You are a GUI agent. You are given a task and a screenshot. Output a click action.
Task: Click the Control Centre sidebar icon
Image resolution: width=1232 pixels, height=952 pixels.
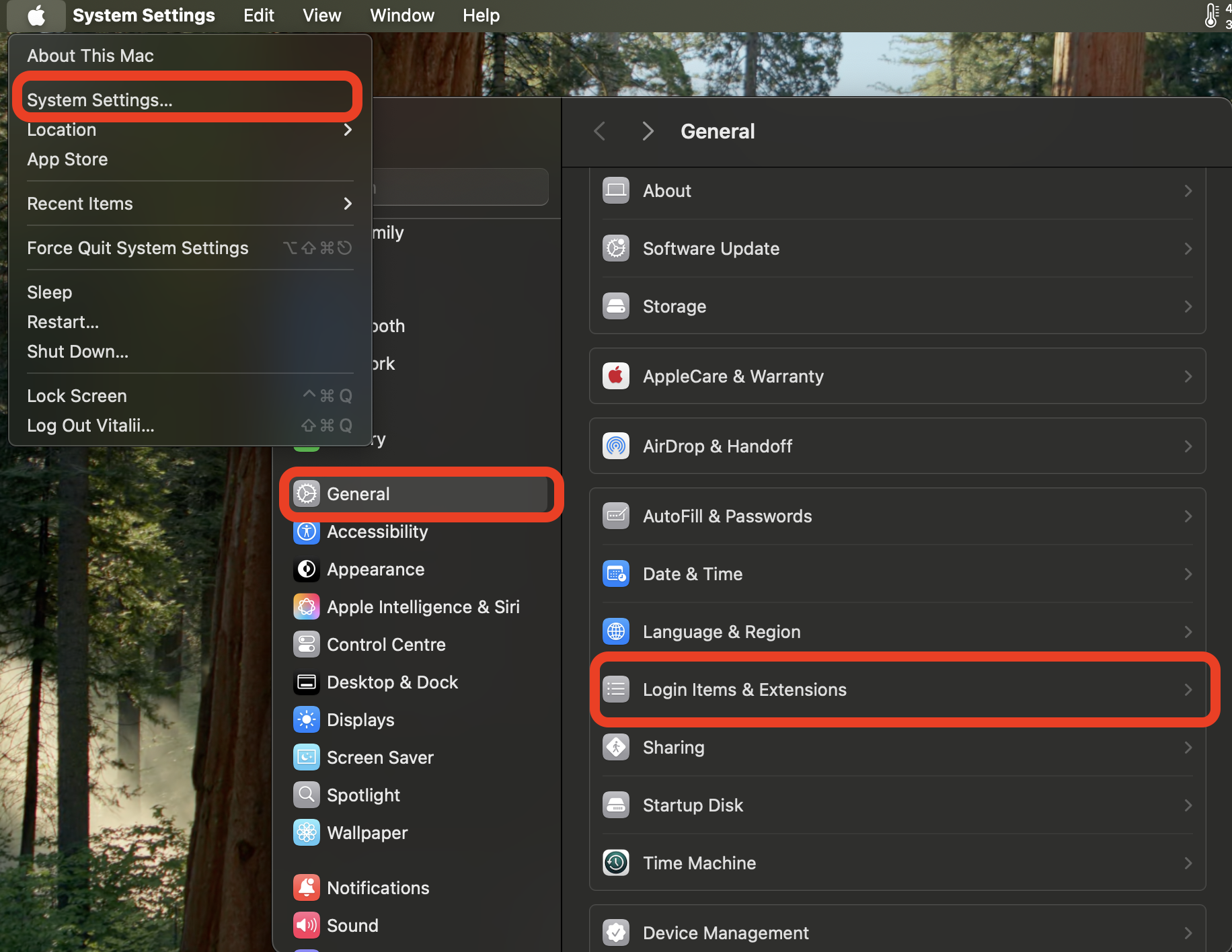[x=307, y=644]
